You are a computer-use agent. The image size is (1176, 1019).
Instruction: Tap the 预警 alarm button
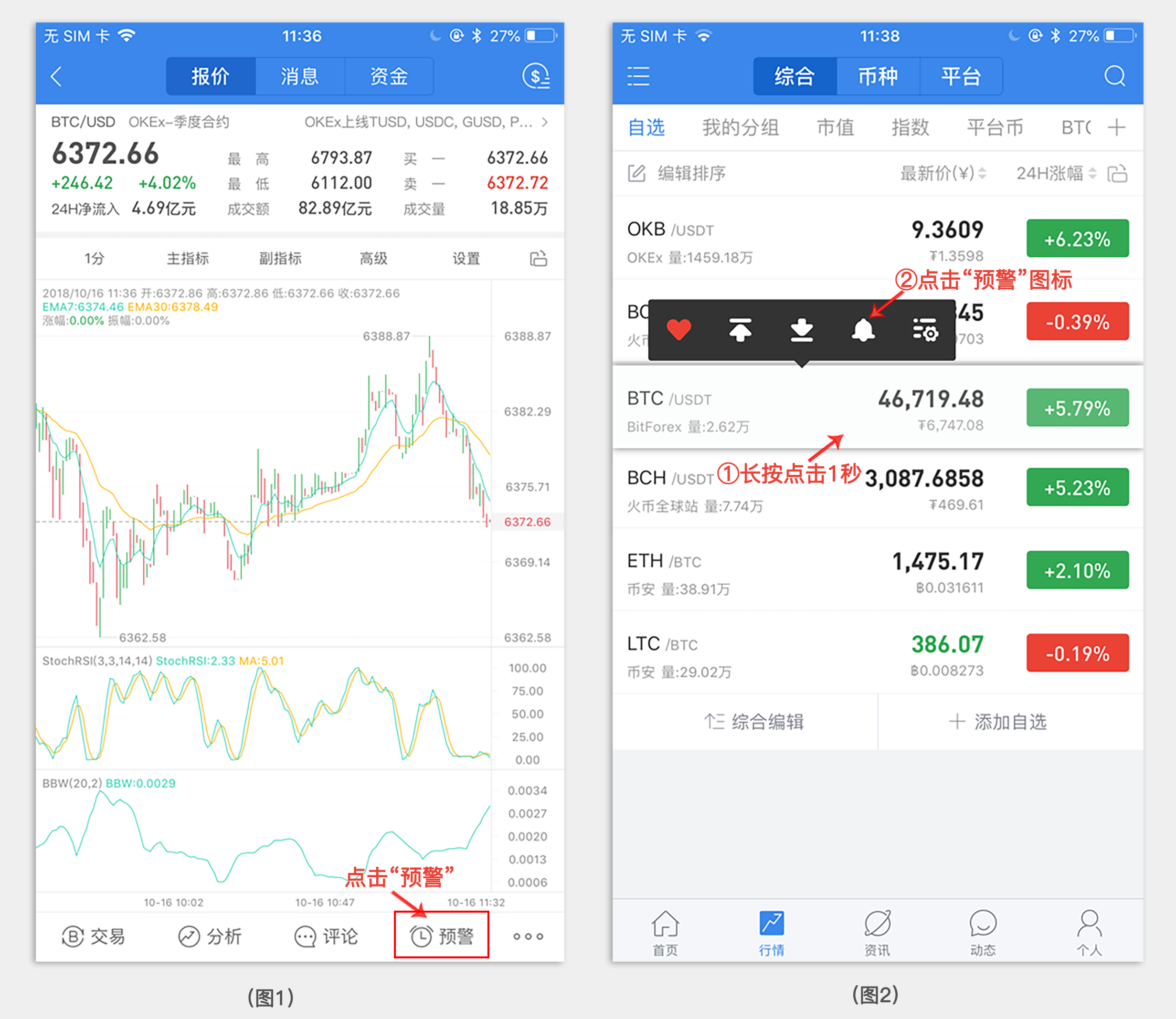(442, 935)
